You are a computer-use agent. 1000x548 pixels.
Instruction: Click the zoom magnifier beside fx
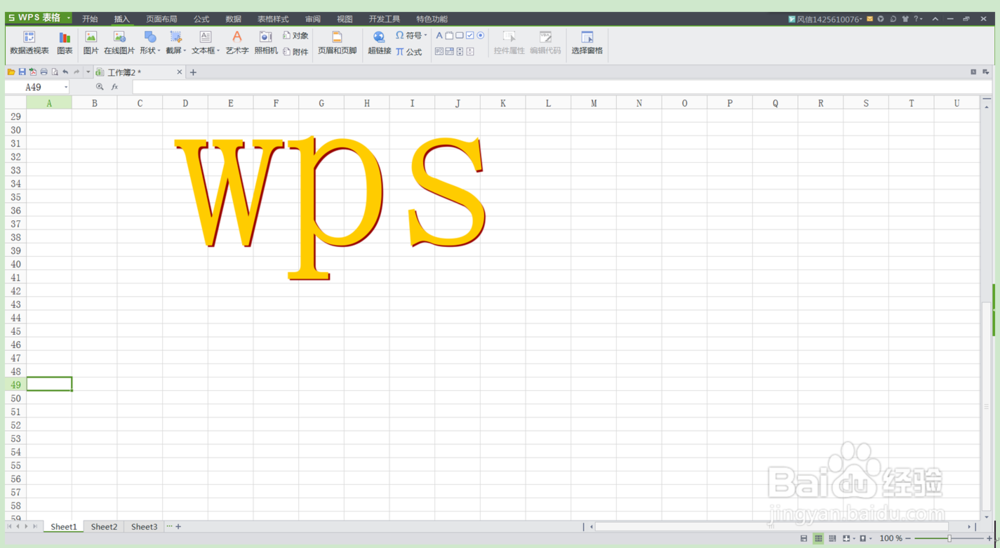[99, 87]
